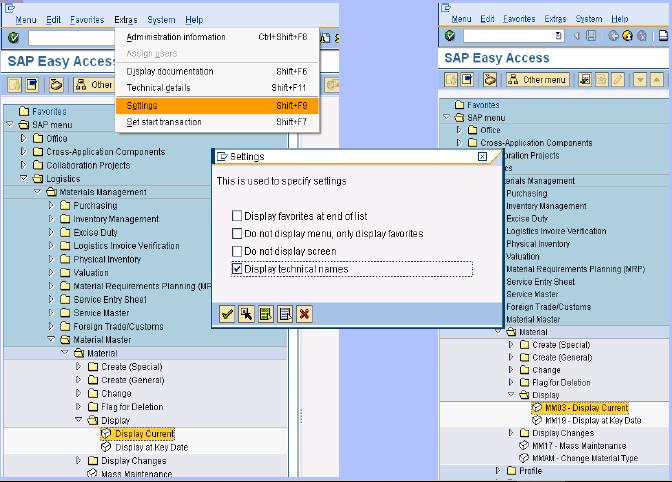Screen dimensions: 672x482
Task: Click Other menu button in right window
Action: [537, 80]
